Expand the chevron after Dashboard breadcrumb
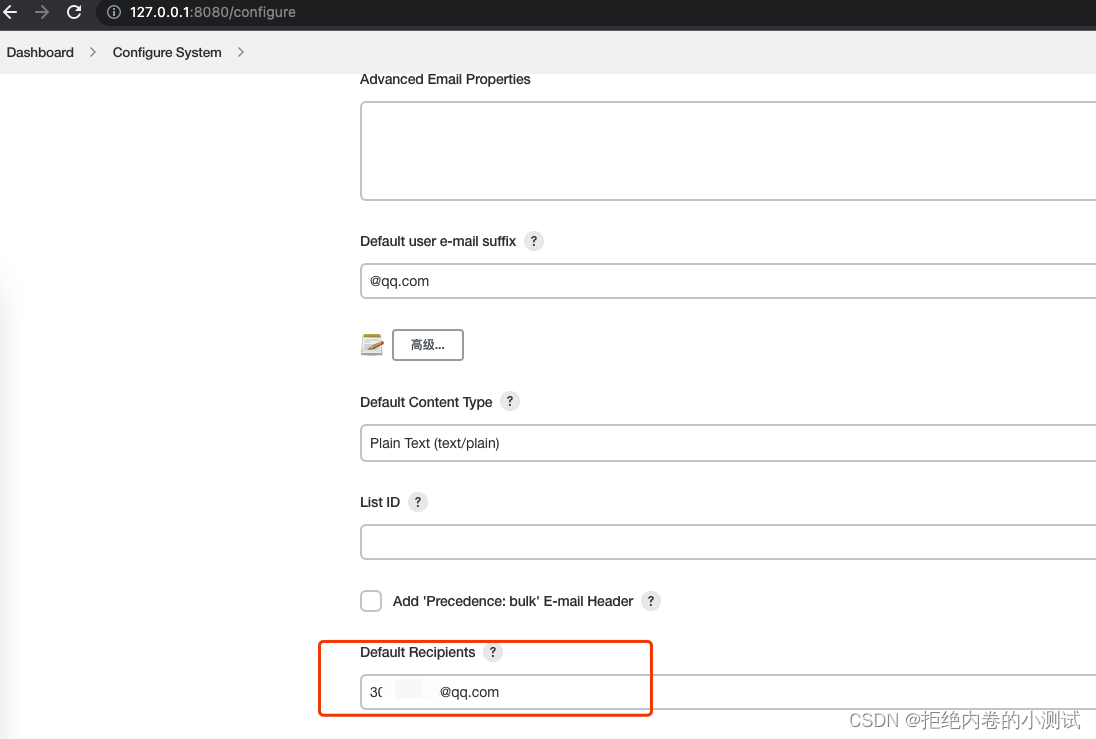Viewport: 1096px width, 739px height. click(92, 52)
